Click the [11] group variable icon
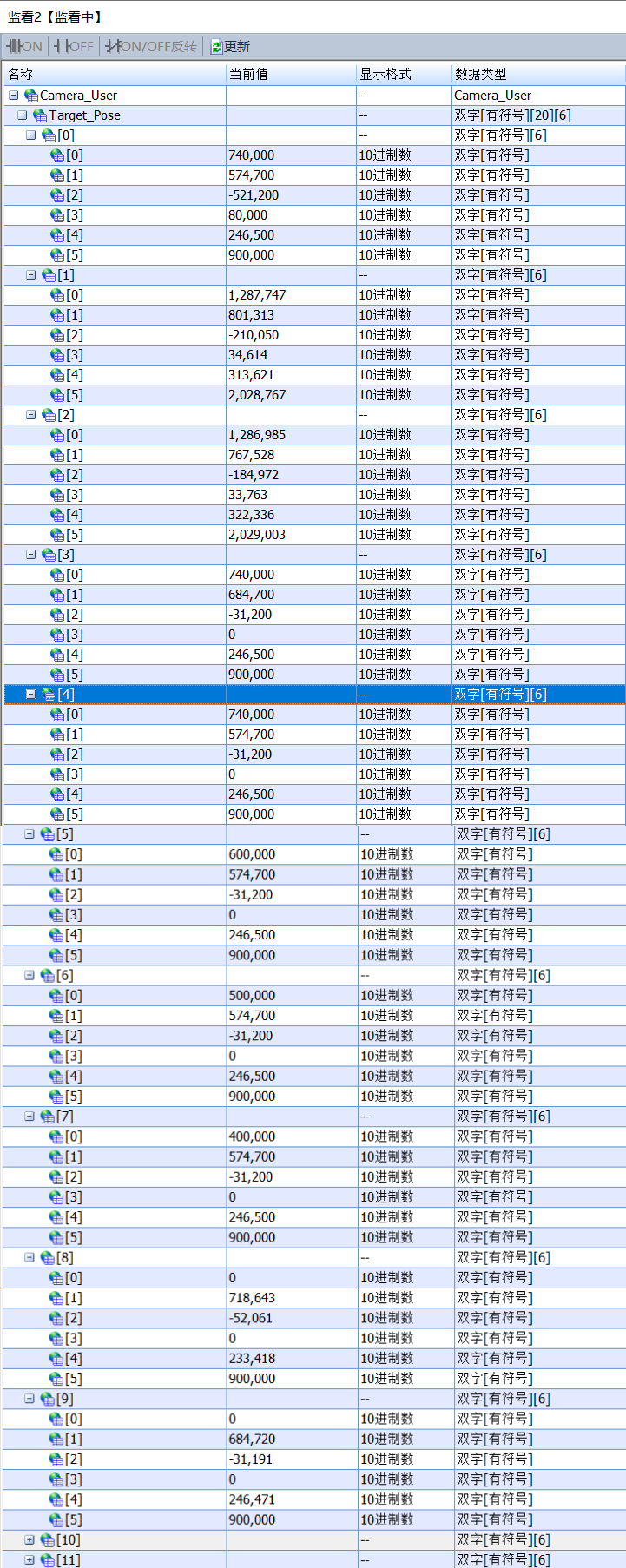626x1568 pixels. 48,1560
